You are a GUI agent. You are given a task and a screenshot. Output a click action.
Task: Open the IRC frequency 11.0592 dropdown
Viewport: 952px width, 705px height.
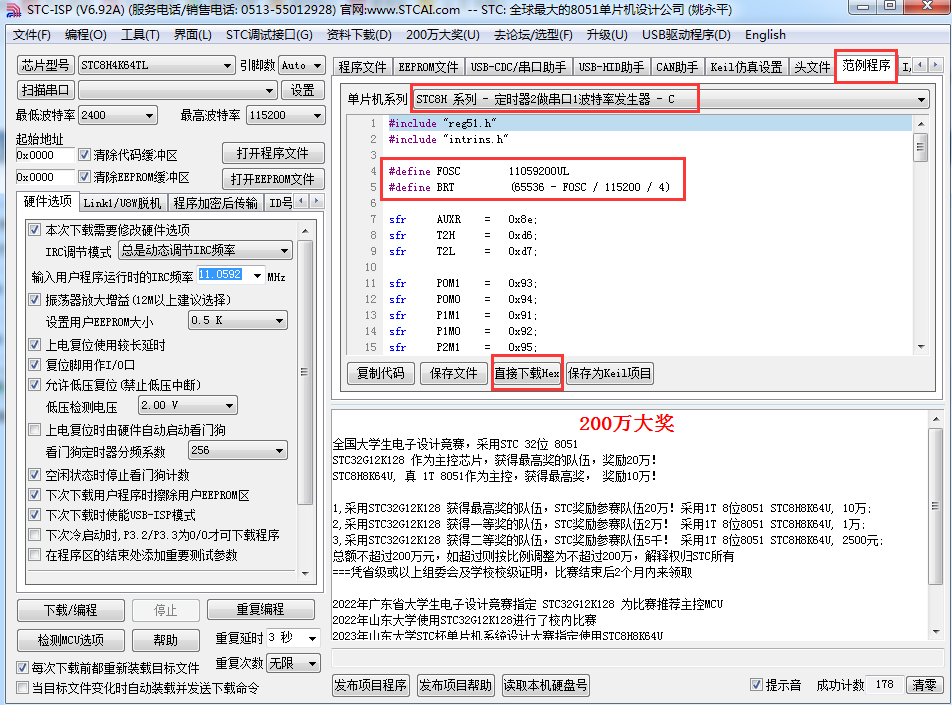click(x=257, y=276)
